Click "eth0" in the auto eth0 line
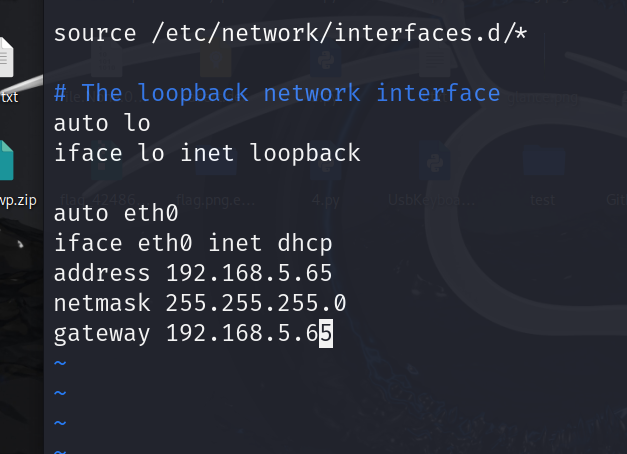 point(151,213)
